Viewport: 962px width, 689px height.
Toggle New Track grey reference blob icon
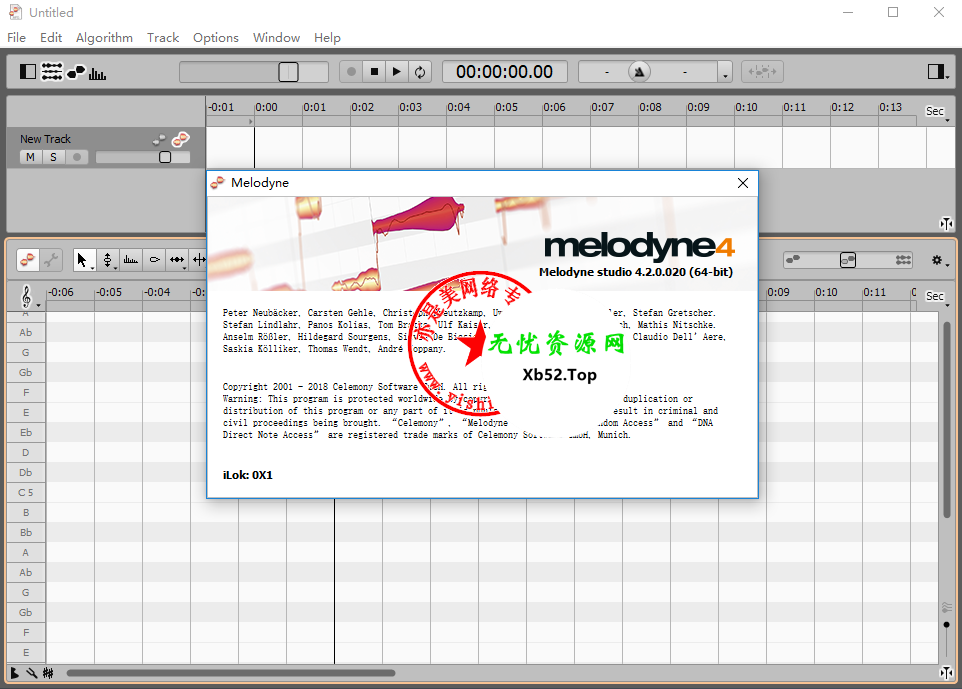point(159,140)
